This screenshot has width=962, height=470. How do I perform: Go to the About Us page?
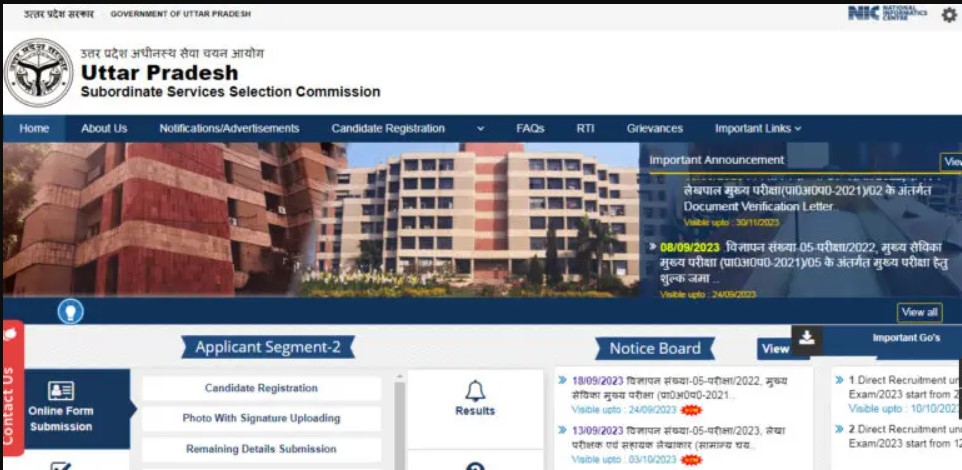pyautogui.click(x=104, y=129)
